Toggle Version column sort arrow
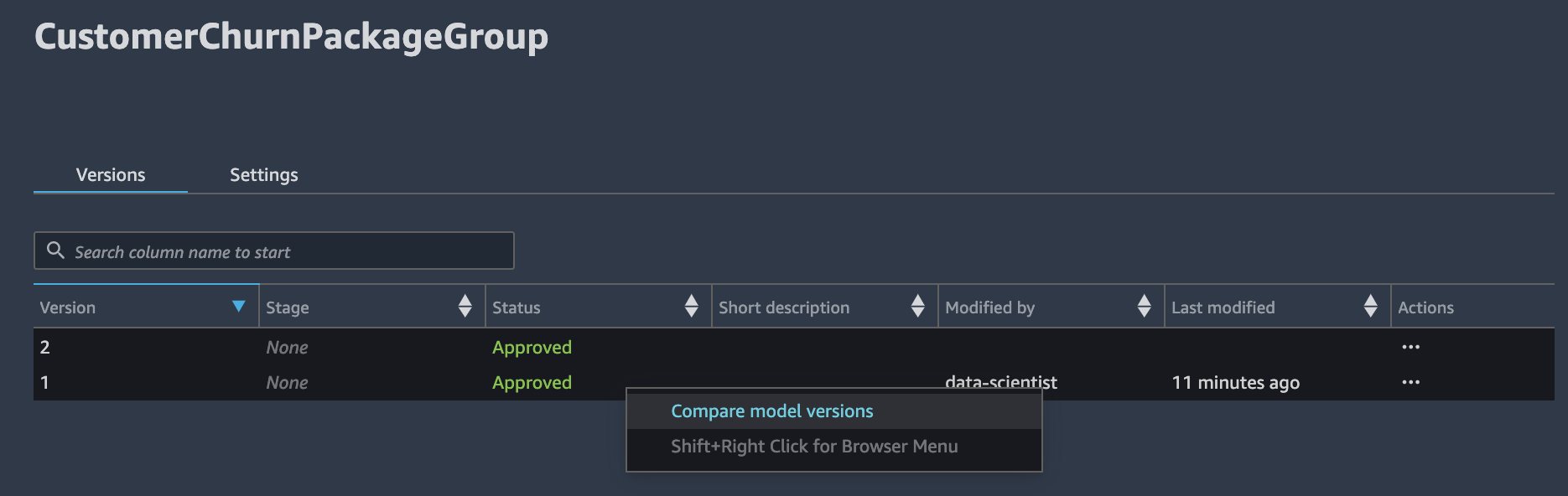 (239, 307)
